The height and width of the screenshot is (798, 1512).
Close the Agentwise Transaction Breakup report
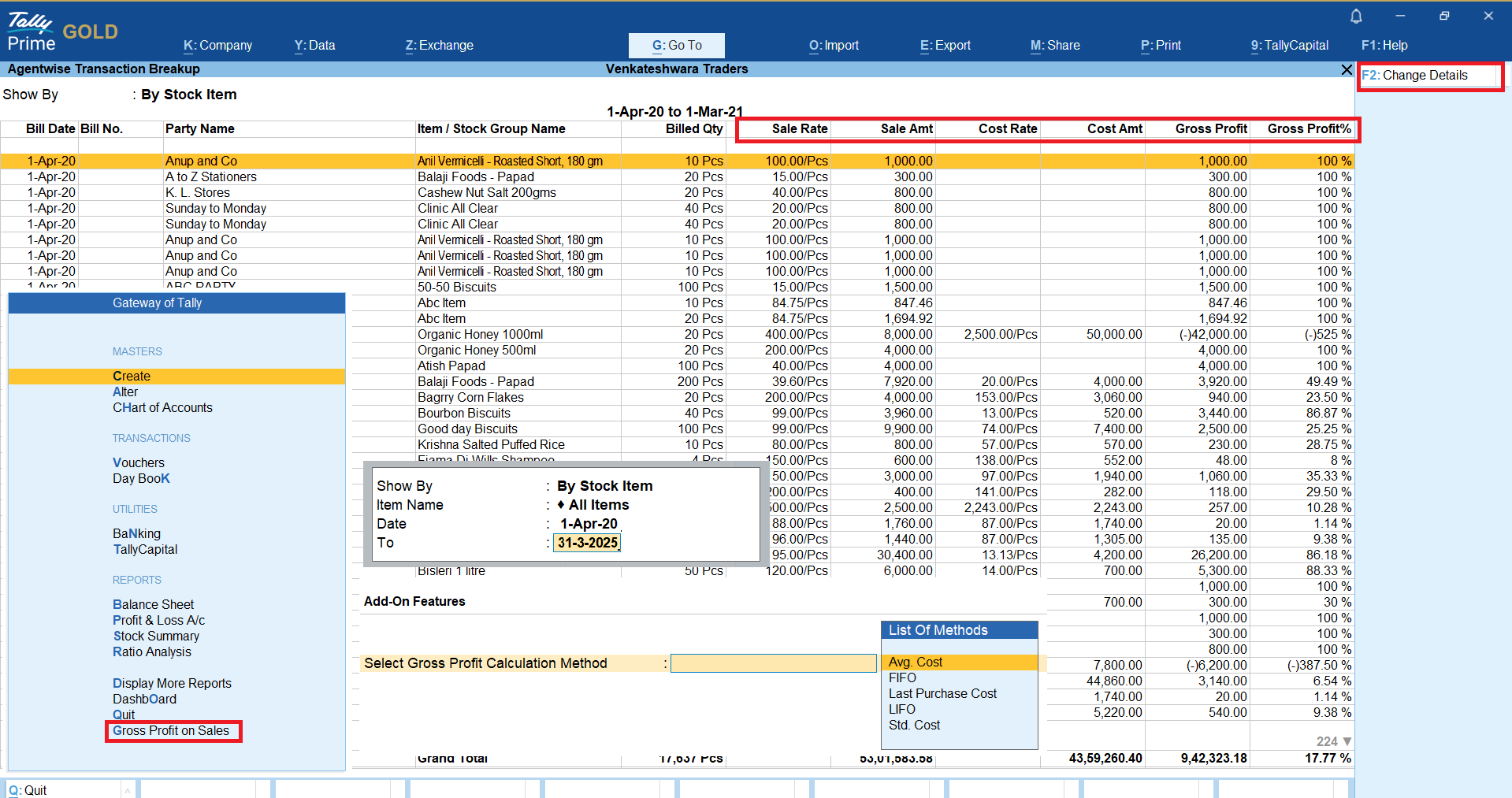(x=1347, y=70)
